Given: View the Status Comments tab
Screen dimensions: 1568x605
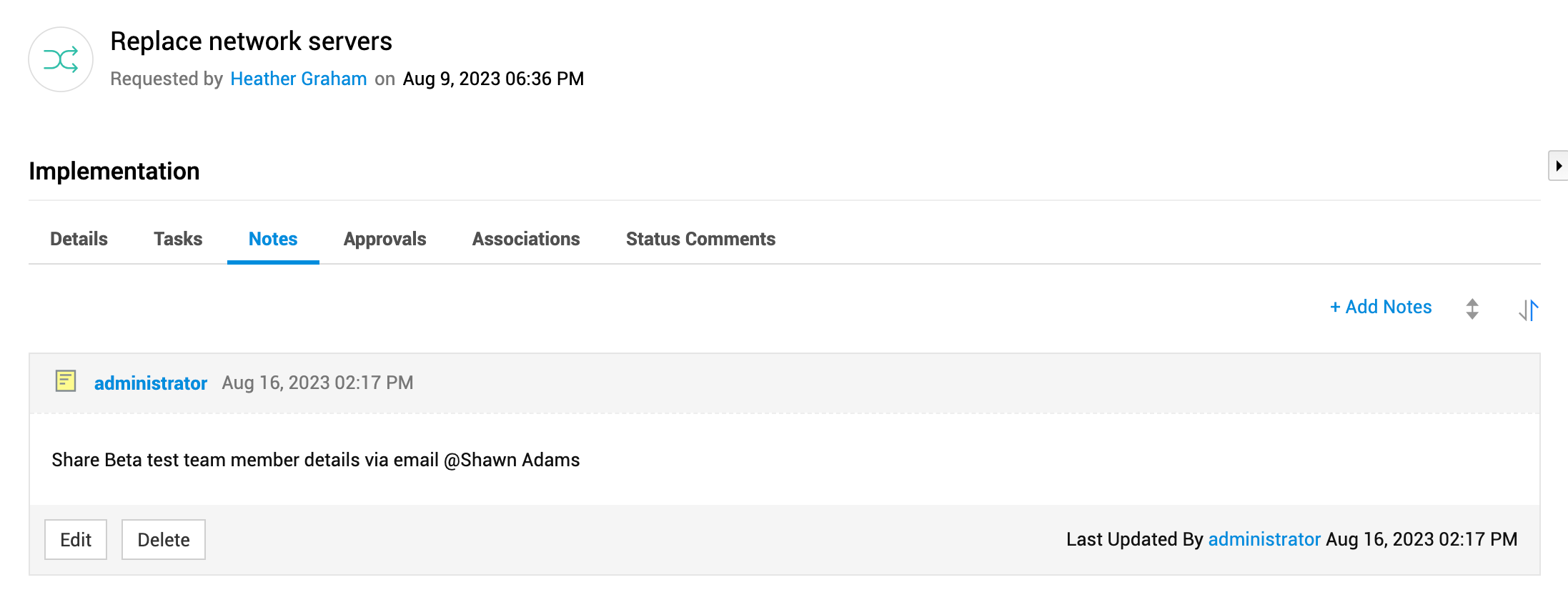Looking at the screenshot, I should [700, 239].
